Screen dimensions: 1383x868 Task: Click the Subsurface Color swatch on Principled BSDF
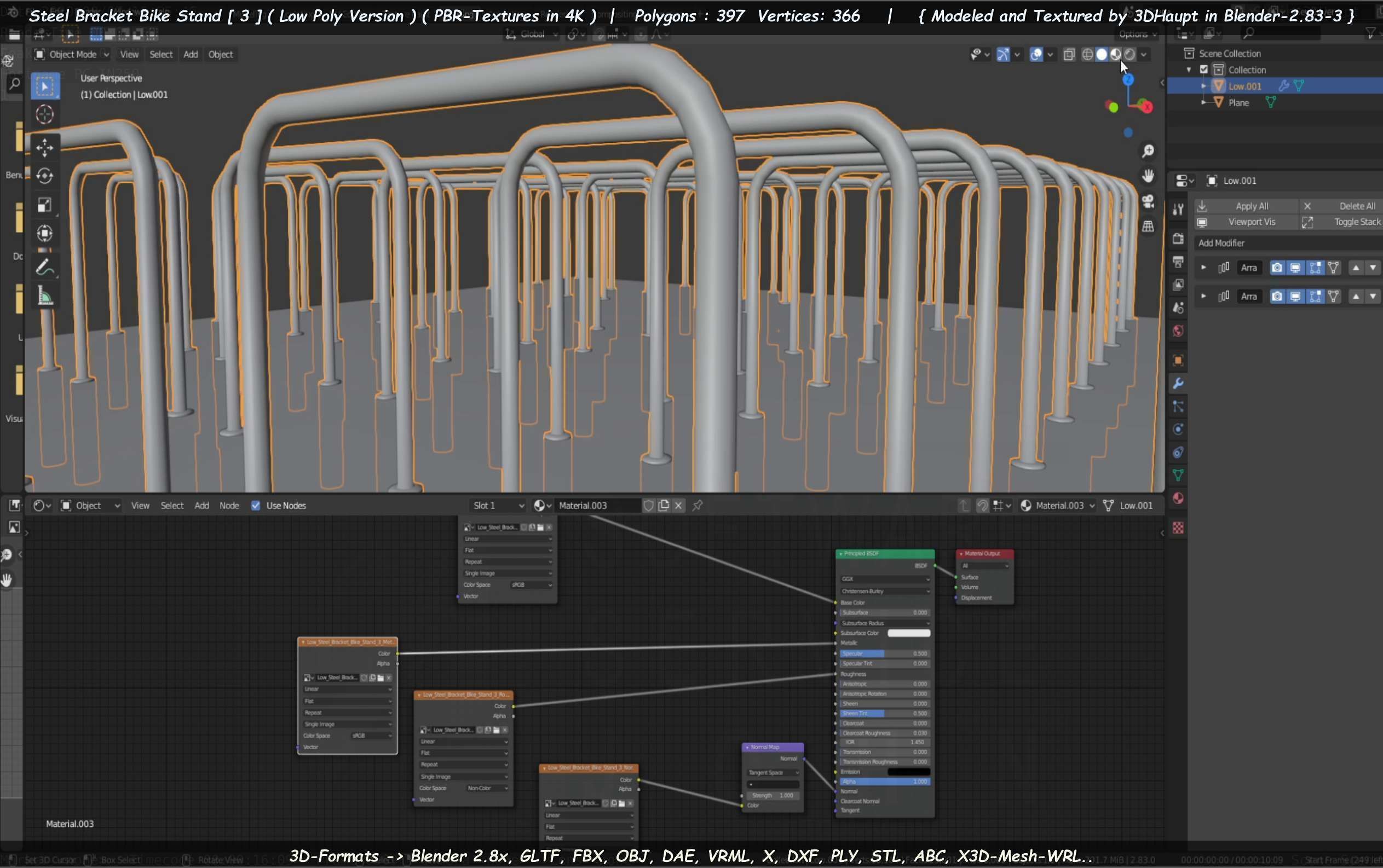pos(909,633)
